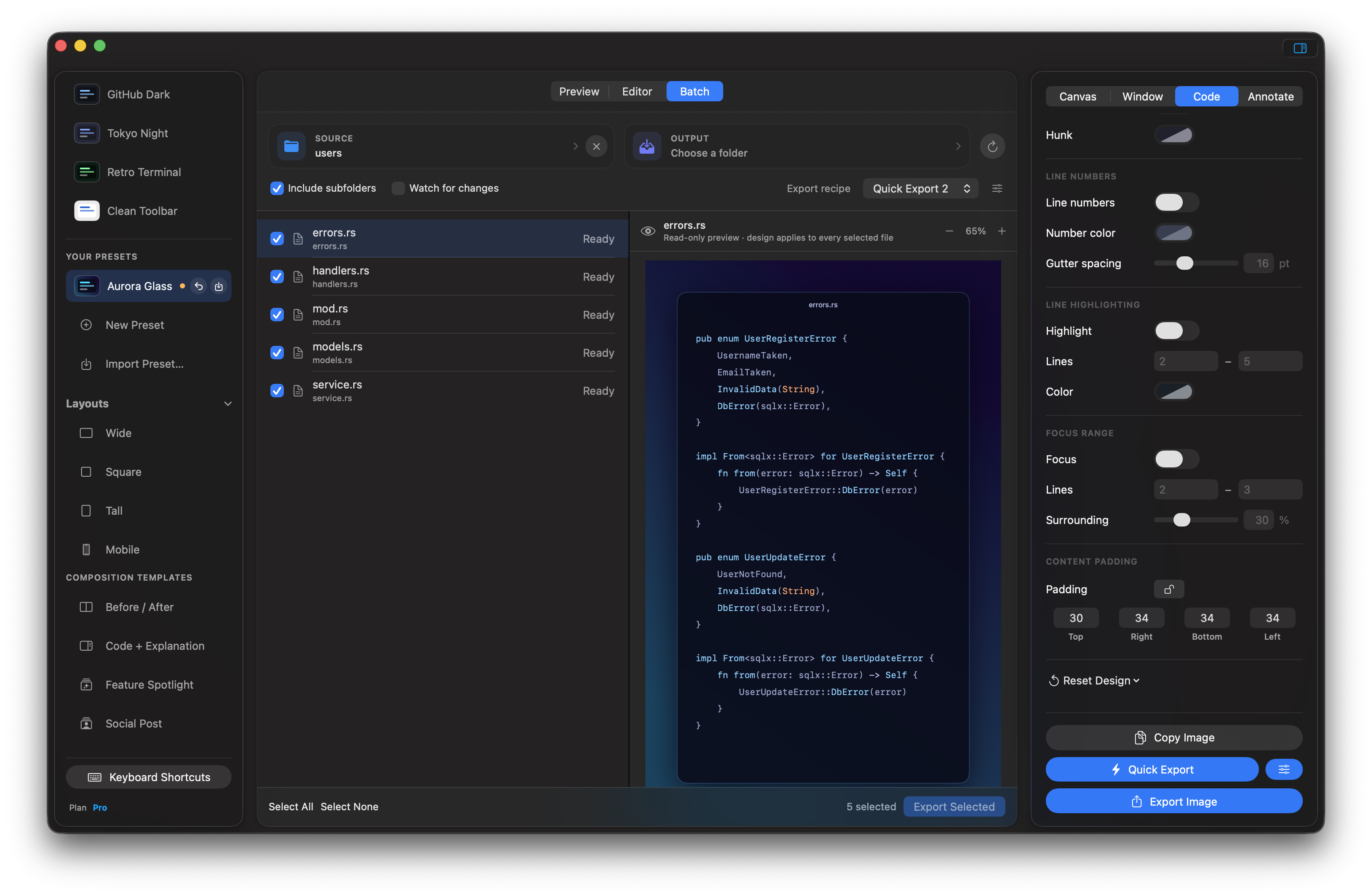The image size is (1372, 896).
Task: Open the Canvas settings tab
Action: coord(1078,96)
